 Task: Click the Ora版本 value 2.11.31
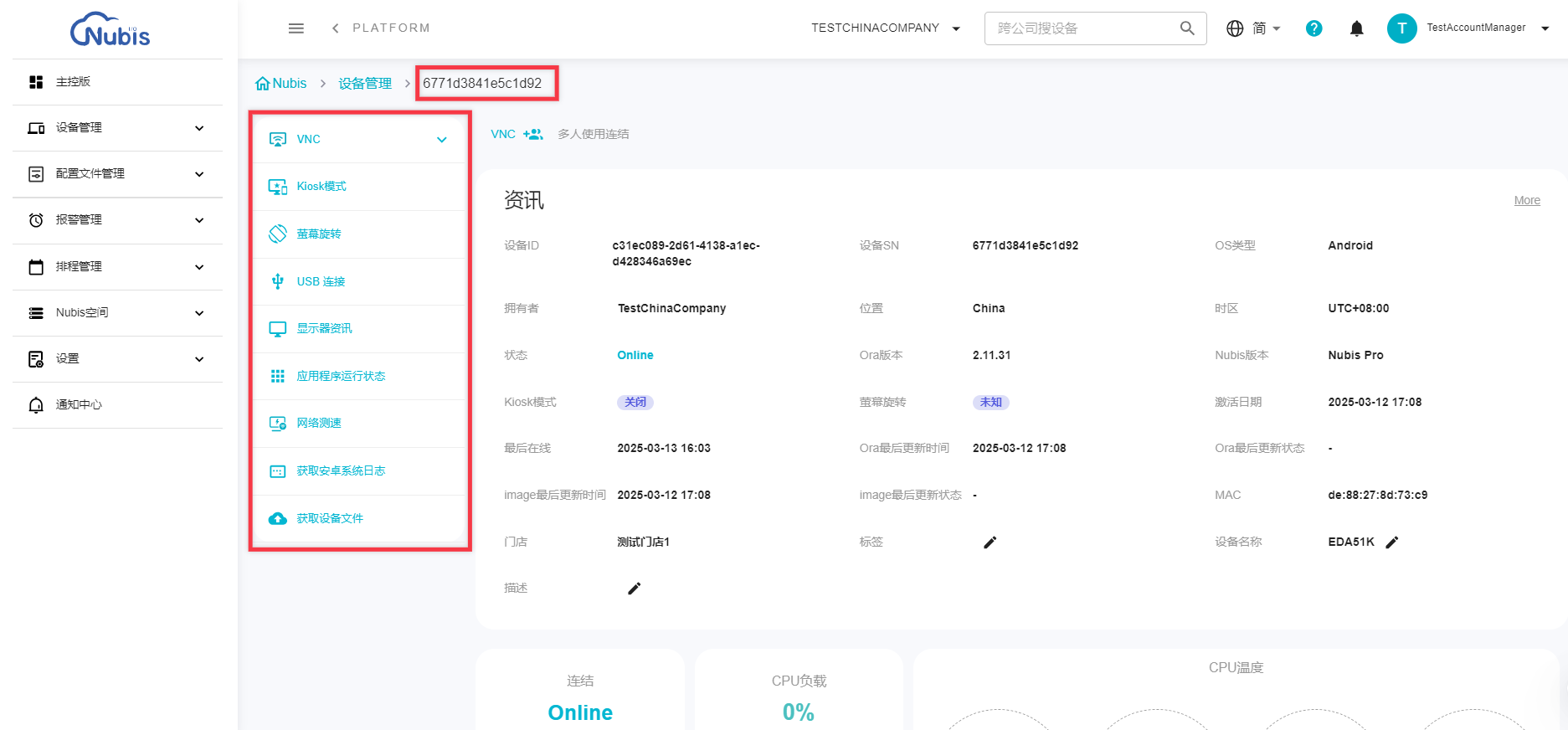tap(992, 356)
